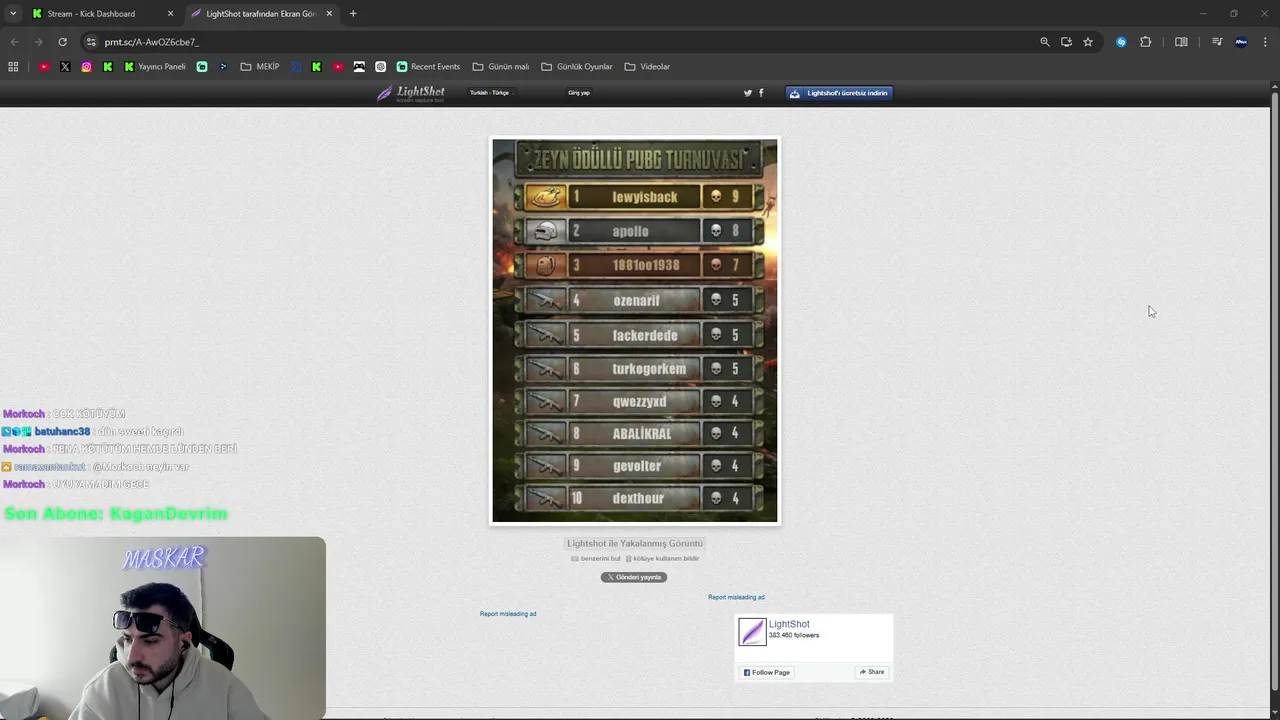Open the Yayıncı Paneli bookmark
This screenshot has width=1280, height=720.
click(155, 67)
